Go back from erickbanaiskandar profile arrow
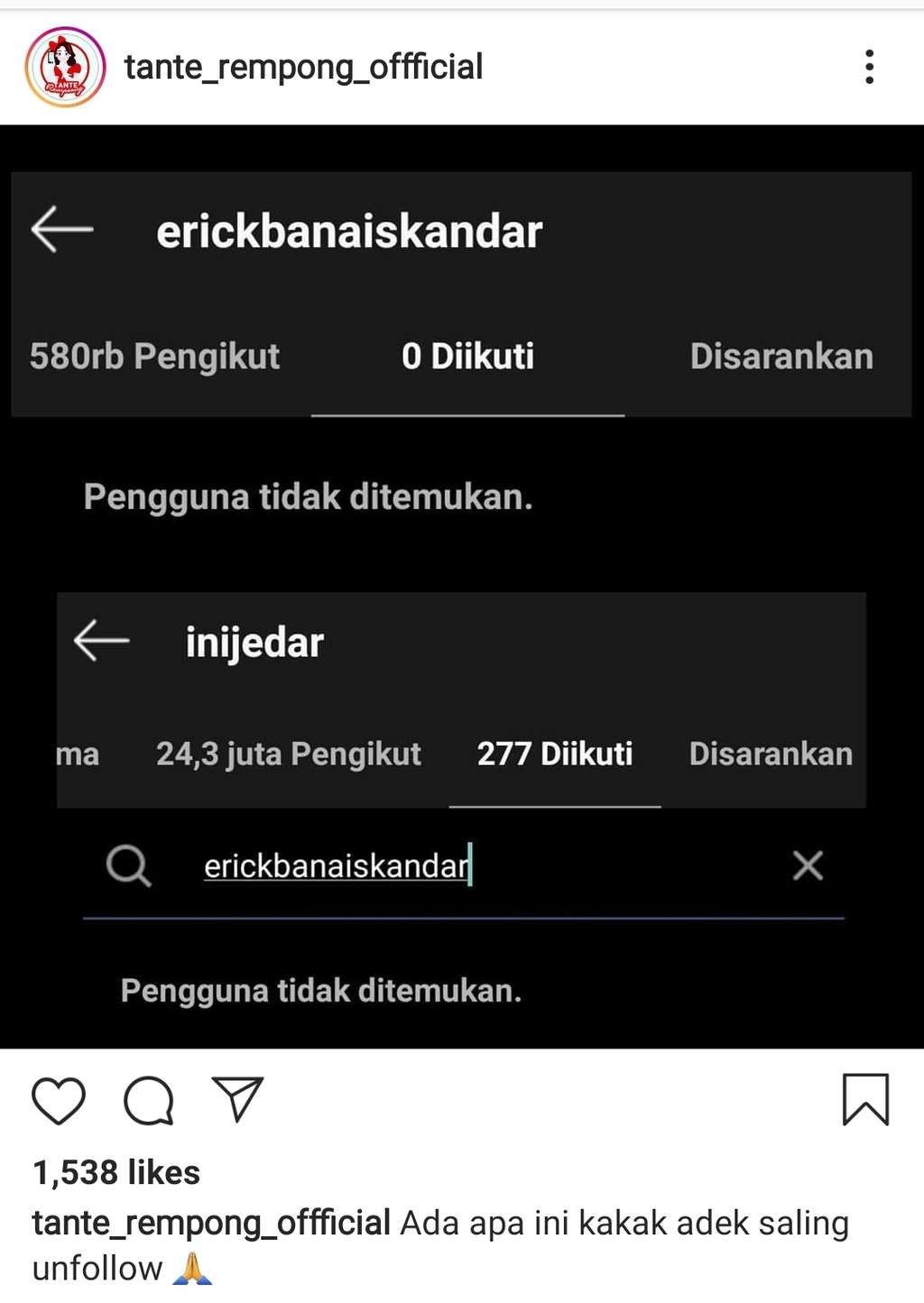The image size is (924, 1303). 62,229
